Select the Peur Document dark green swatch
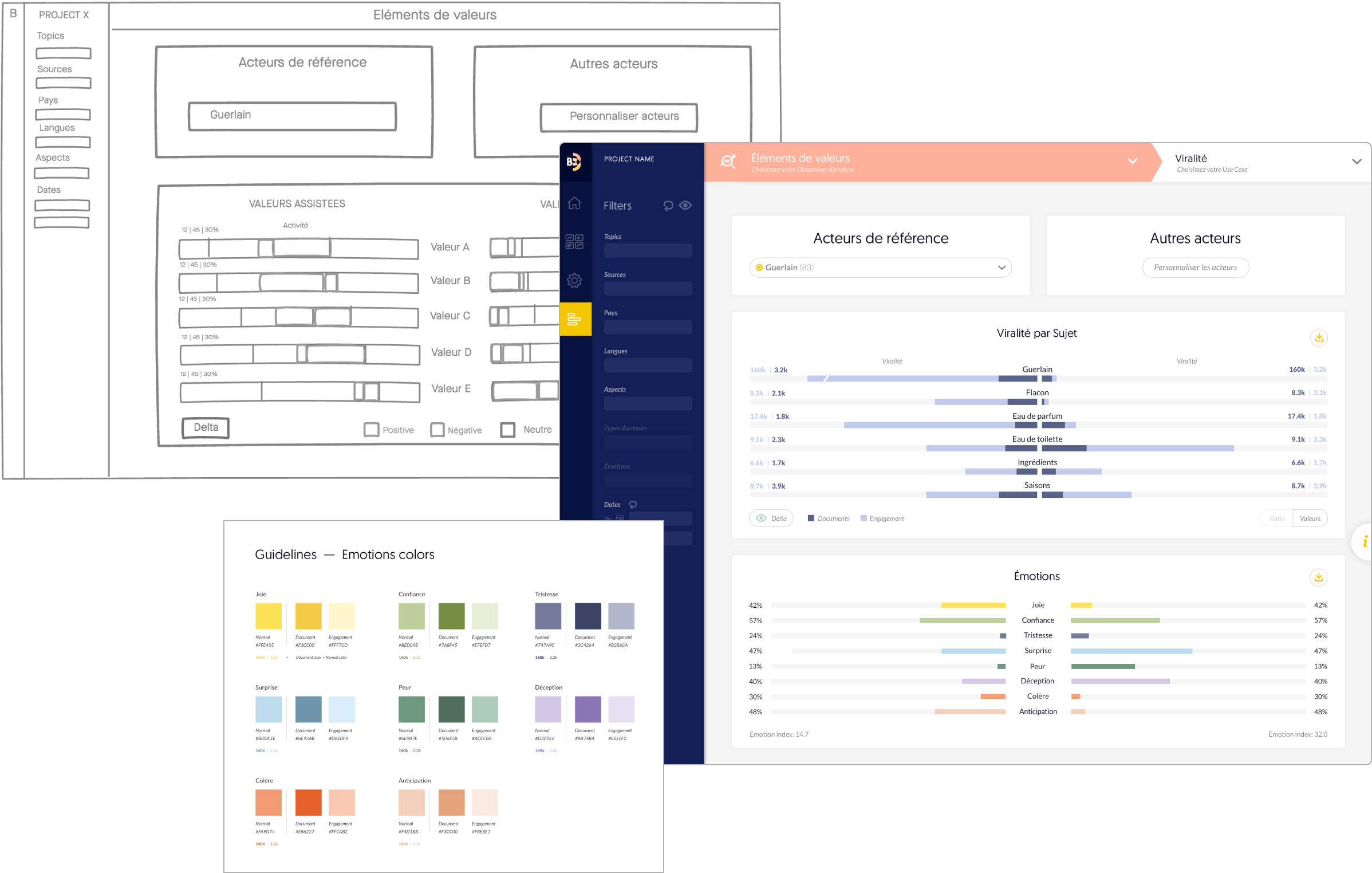The height and width of the screenshot is (873, 1372). (451, 709)
